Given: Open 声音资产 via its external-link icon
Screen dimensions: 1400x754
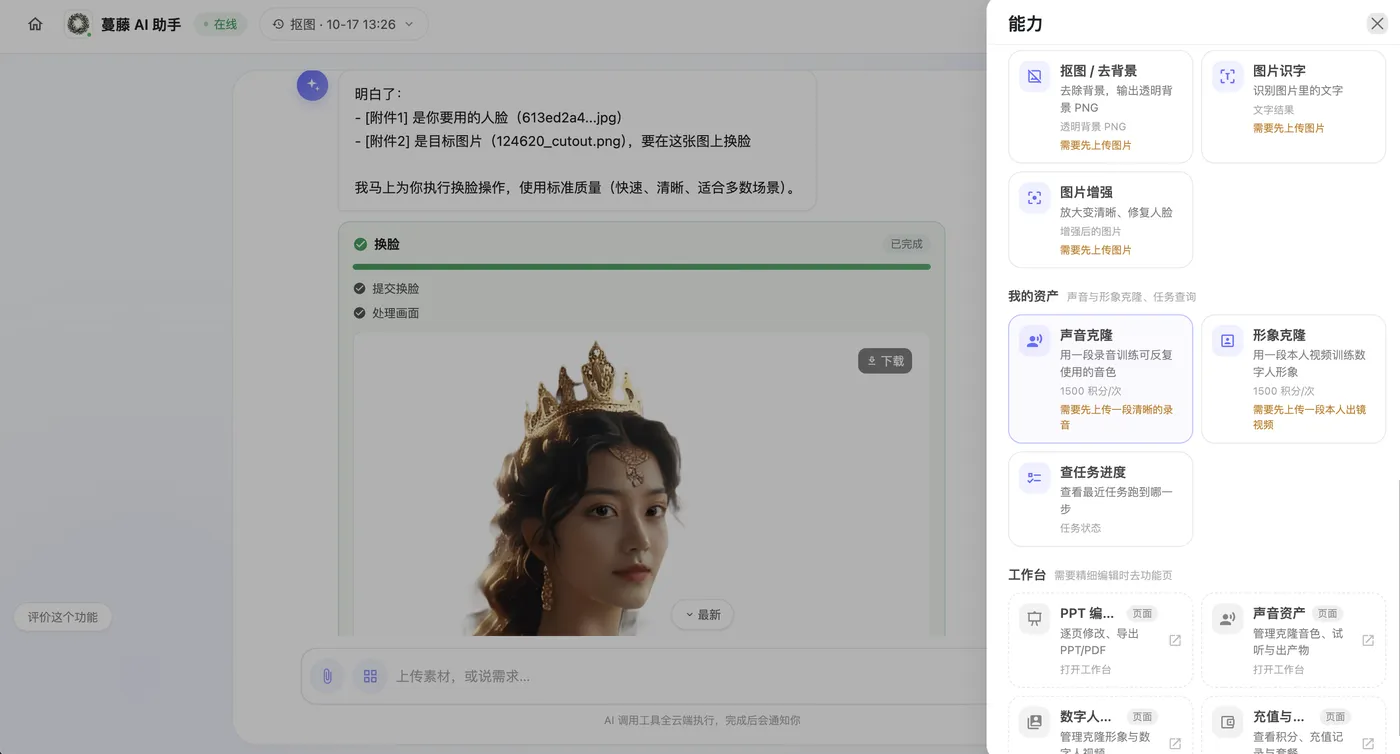Looking at the screenshot, I should 1368,640.
